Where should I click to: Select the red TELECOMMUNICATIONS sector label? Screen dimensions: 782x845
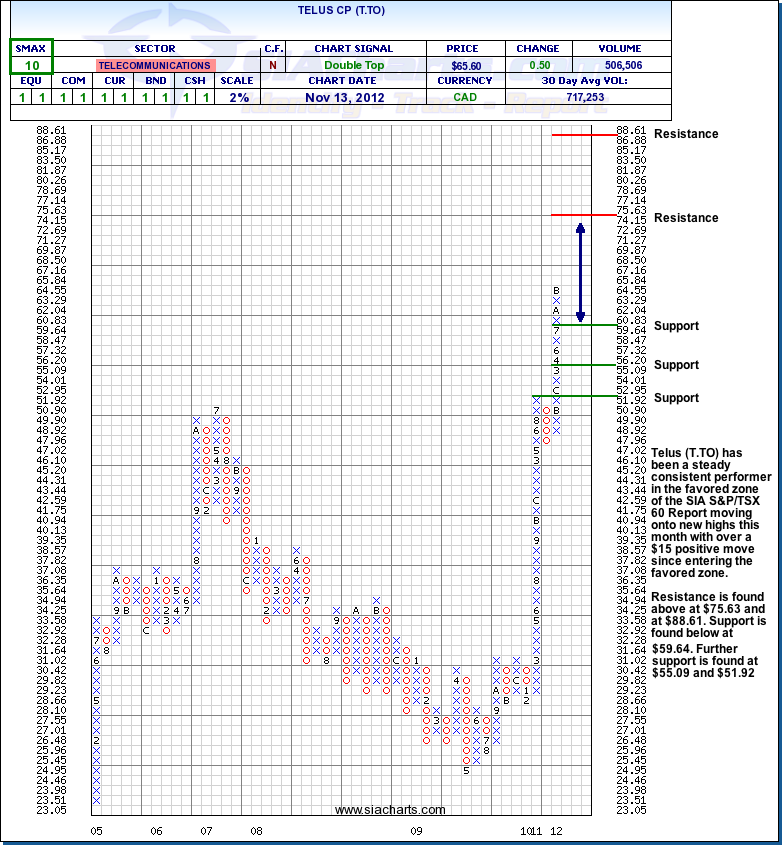click(155, 65)
